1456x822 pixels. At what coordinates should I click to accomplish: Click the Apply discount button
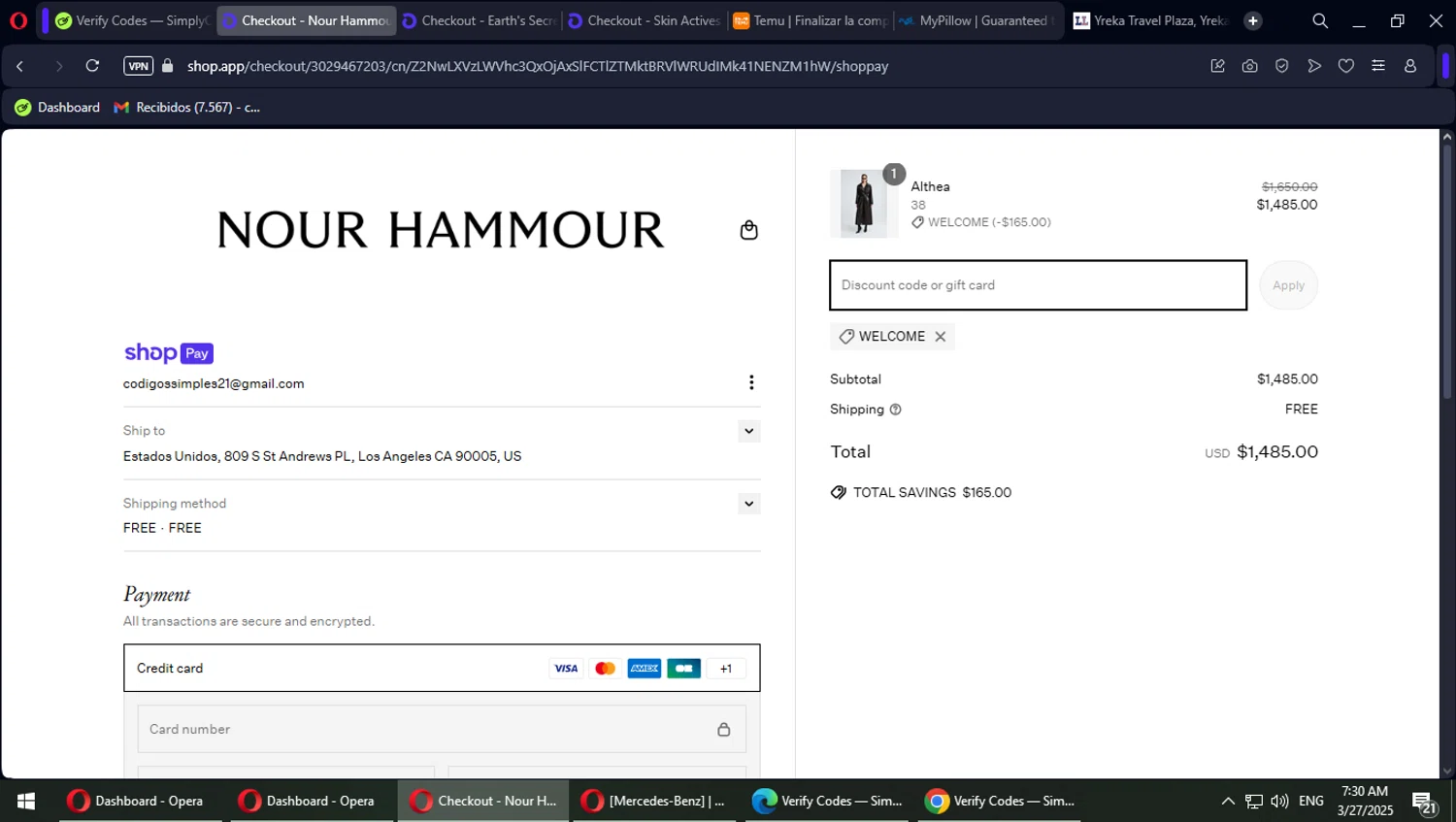coord(1288,285)
